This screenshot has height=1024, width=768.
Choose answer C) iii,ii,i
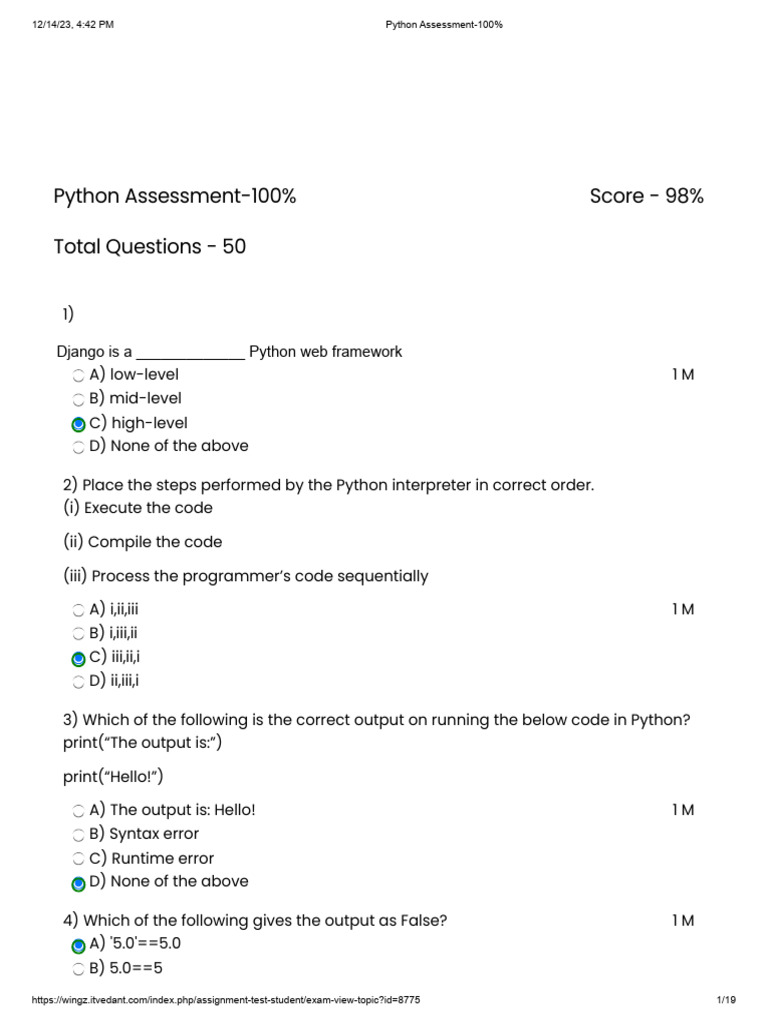click(79, 658)
